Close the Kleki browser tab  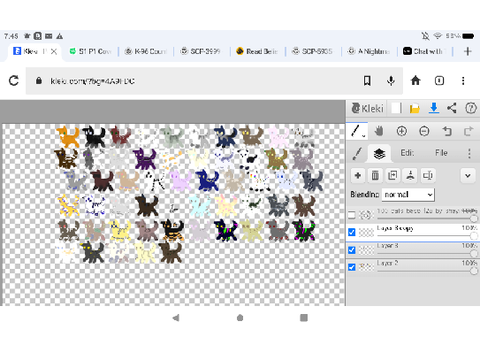pos(54,51)
